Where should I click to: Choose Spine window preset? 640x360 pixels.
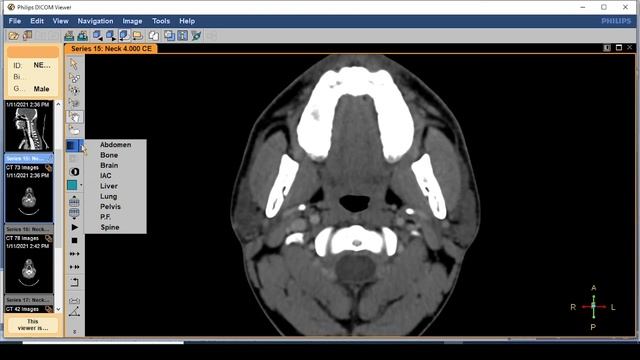[x=110, y=227]
